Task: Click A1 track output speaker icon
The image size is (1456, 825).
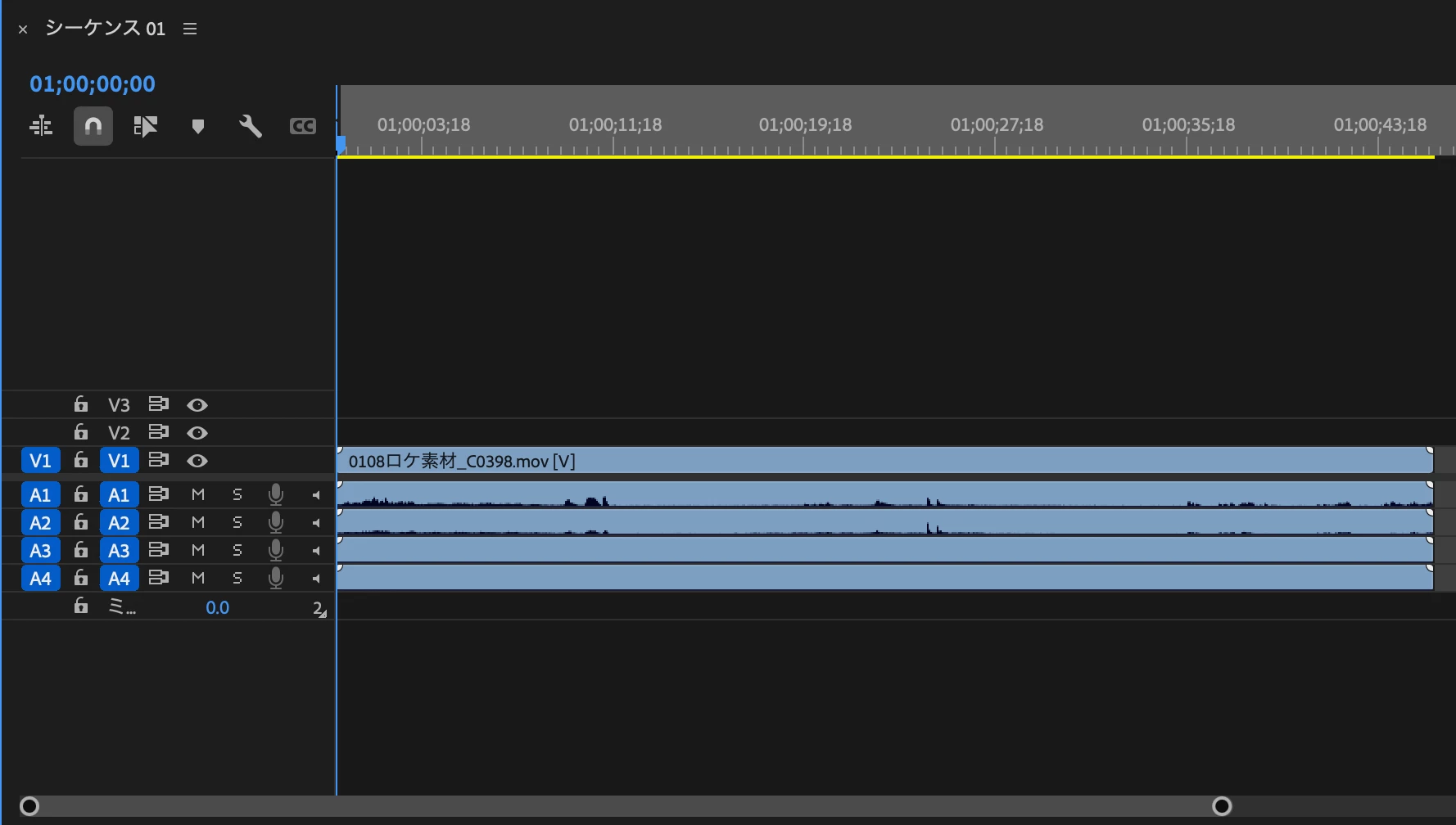Action: (316, 495)
